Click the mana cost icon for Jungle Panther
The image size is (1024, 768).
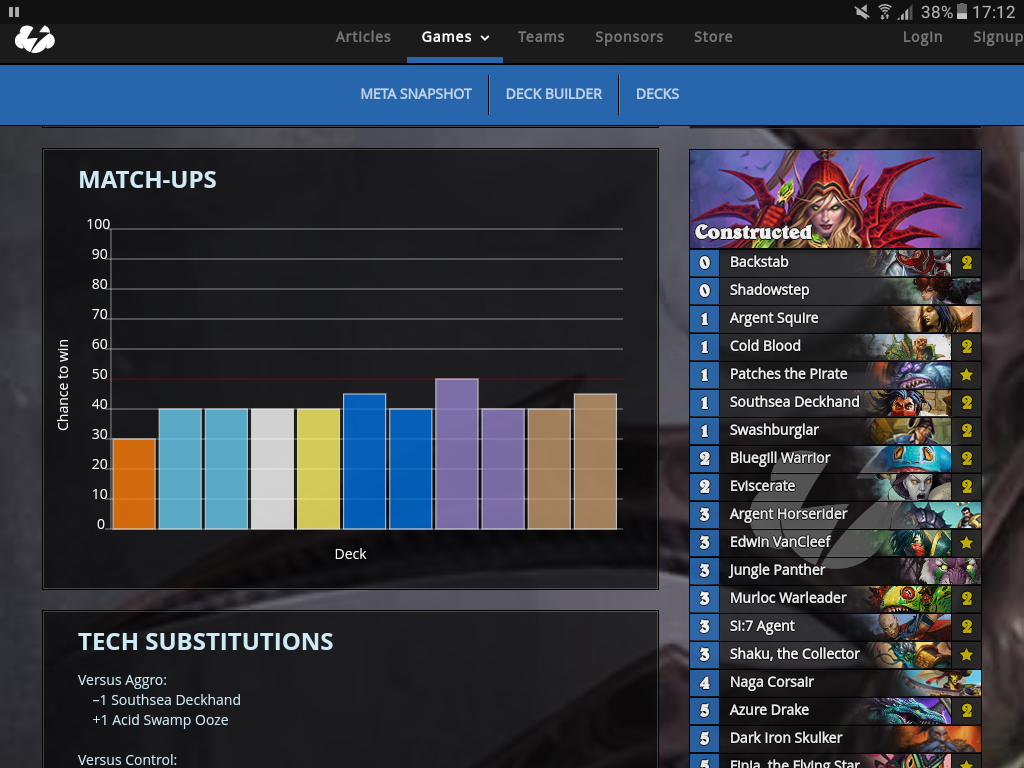[705, 571]
